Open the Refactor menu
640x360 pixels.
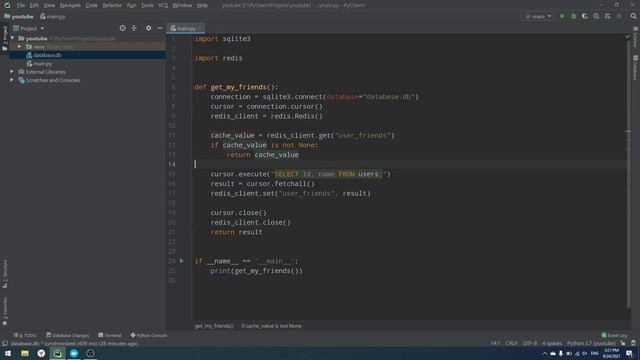112,5
